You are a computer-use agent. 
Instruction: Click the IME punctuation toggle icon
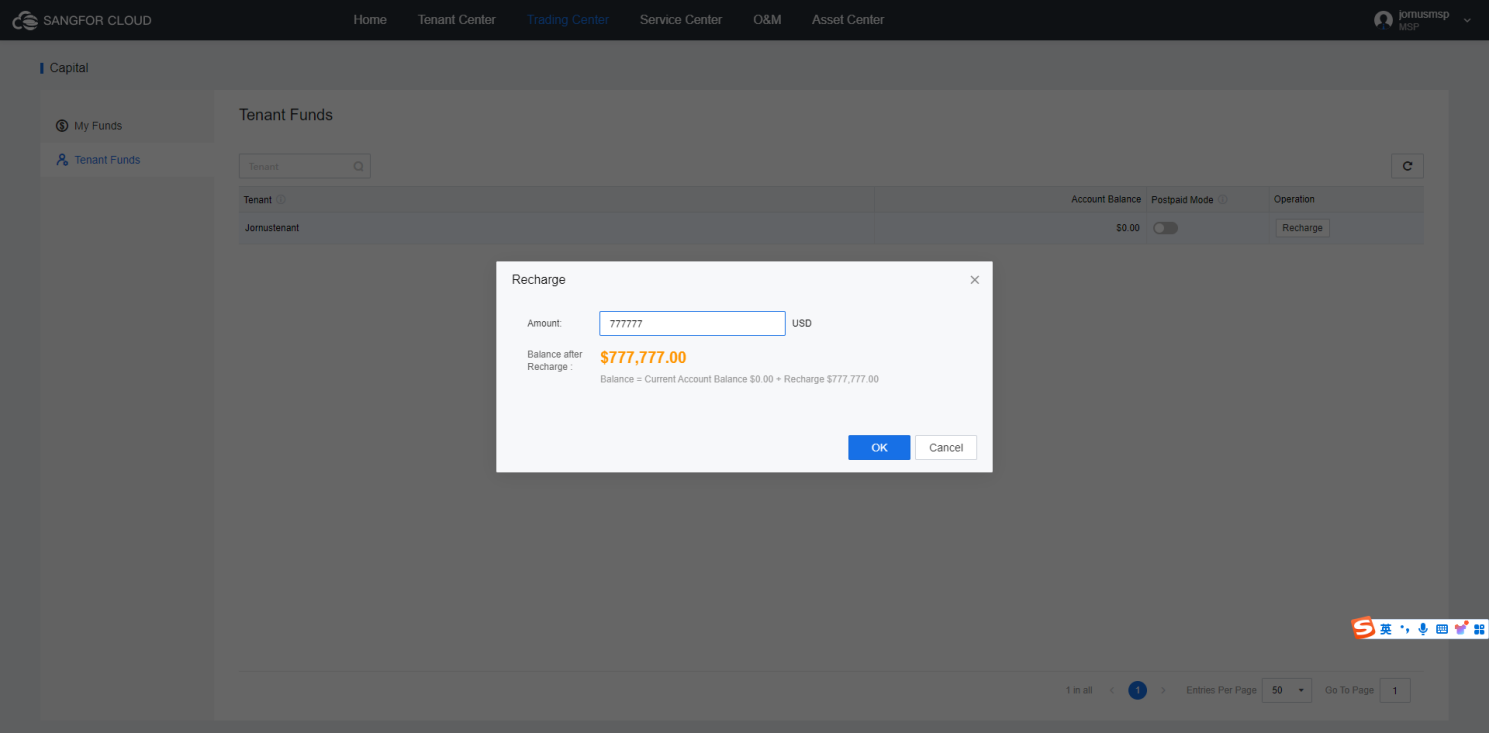pos(1404,629)
